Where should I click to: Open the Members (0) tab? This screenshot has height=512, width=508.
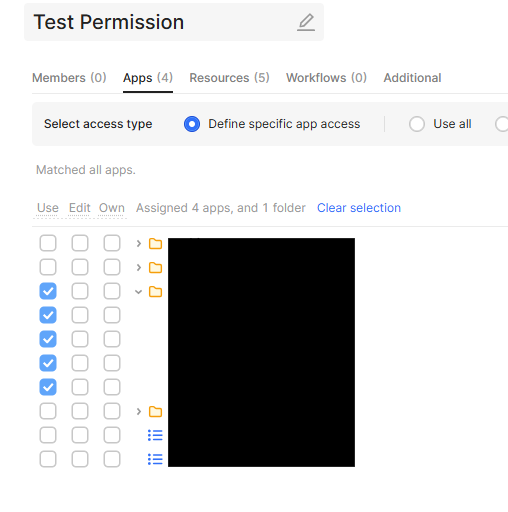point(69,78)
